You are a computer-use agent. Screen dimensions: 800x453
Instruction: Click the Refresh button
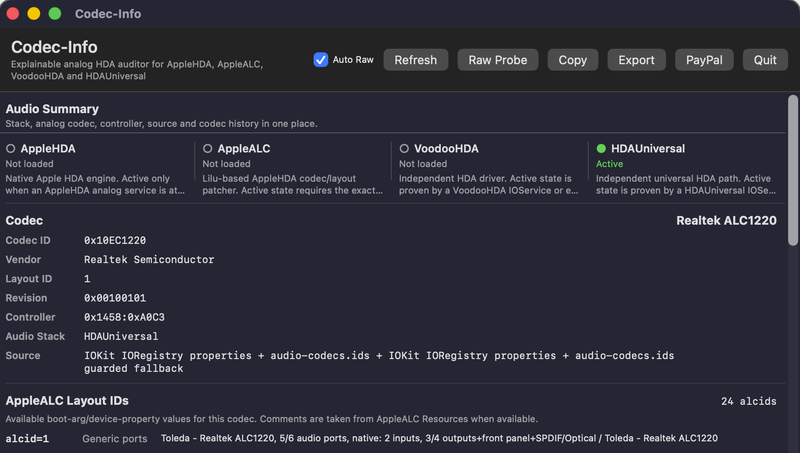(x=415, y=60)
